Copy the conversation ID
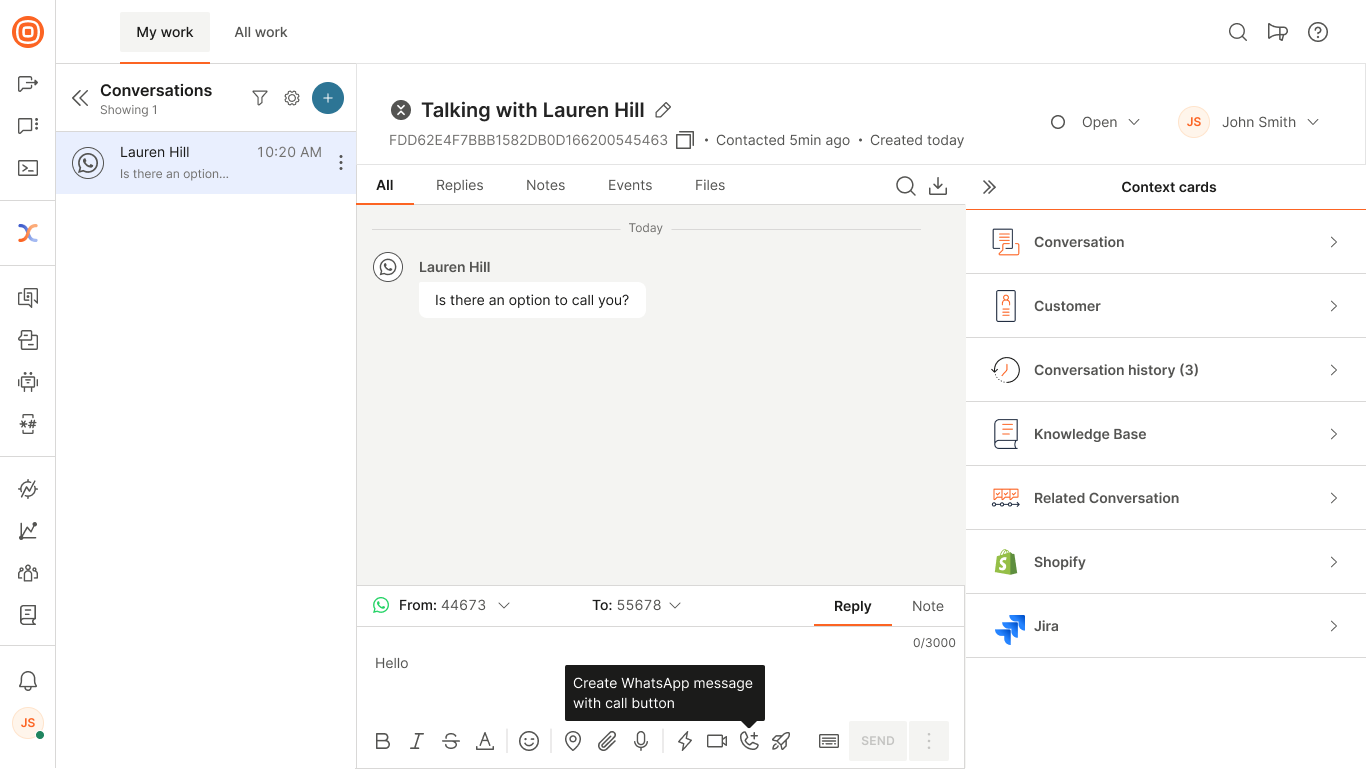 [685, 140]
